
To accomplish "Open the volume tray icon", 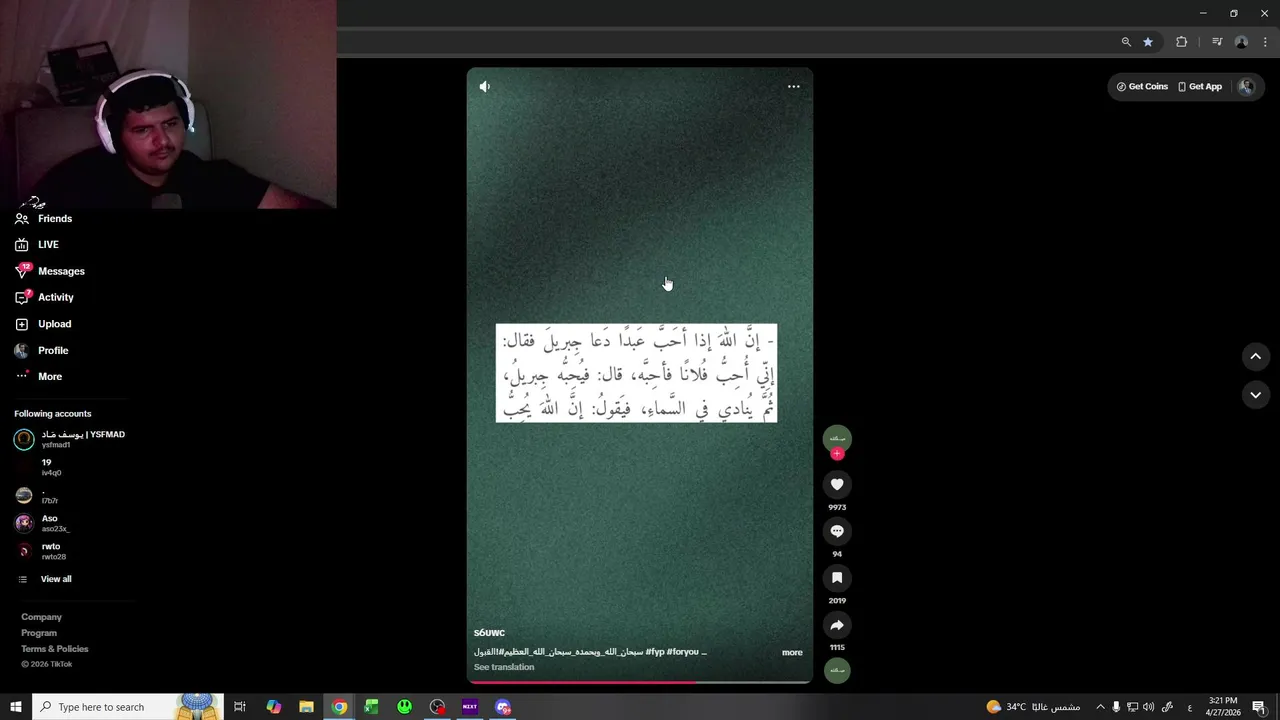I will tap(1148, 707).
